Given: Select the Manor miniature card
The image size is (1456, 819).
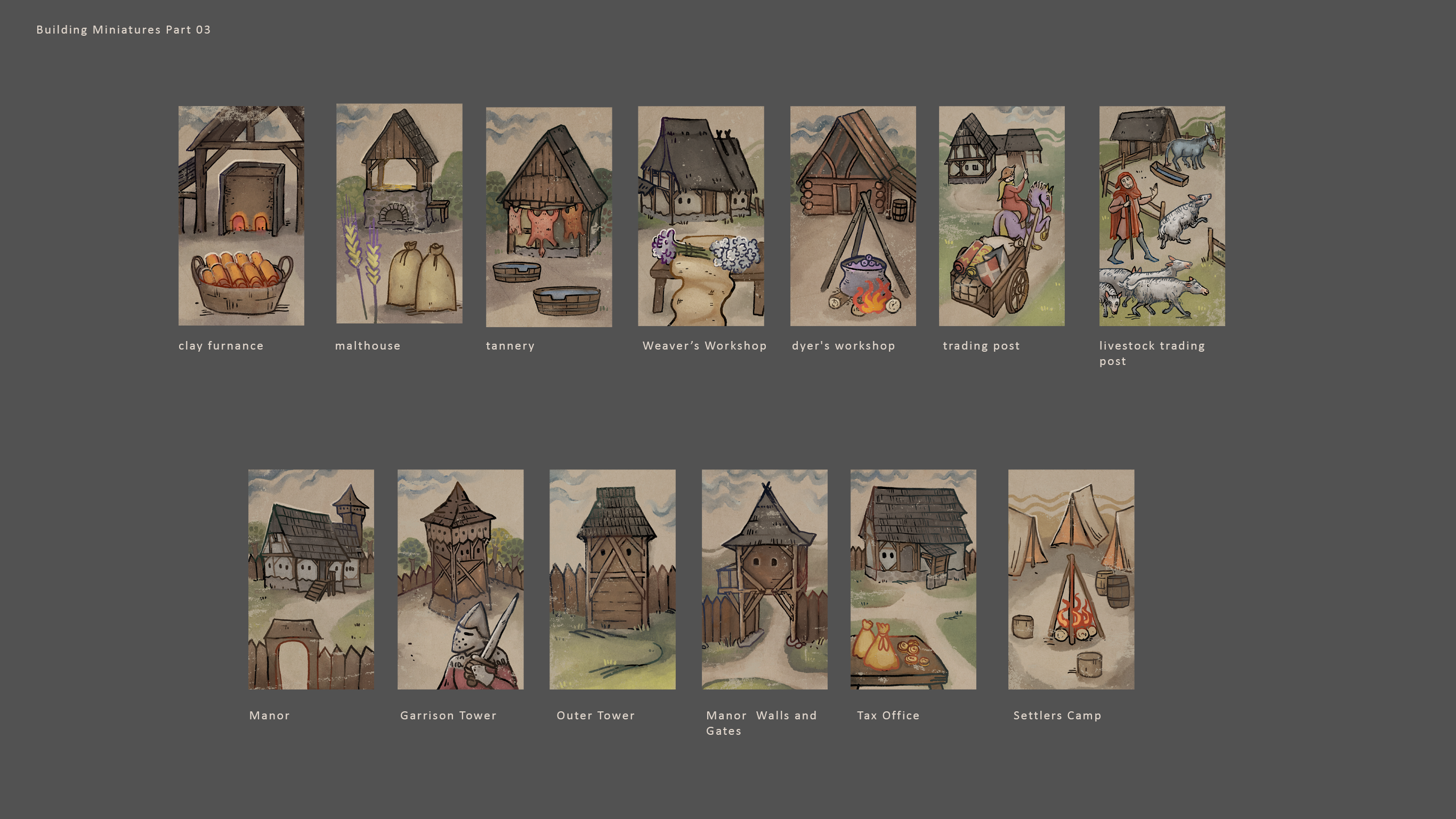Looking at the screenshot, I should coord(311,579).
